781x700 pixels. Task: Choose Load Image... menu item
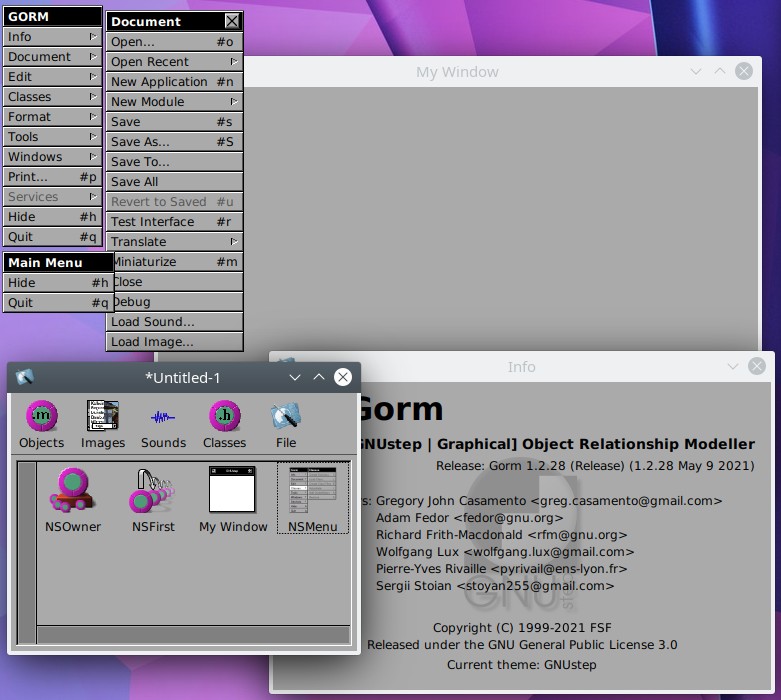click(174, 342)
